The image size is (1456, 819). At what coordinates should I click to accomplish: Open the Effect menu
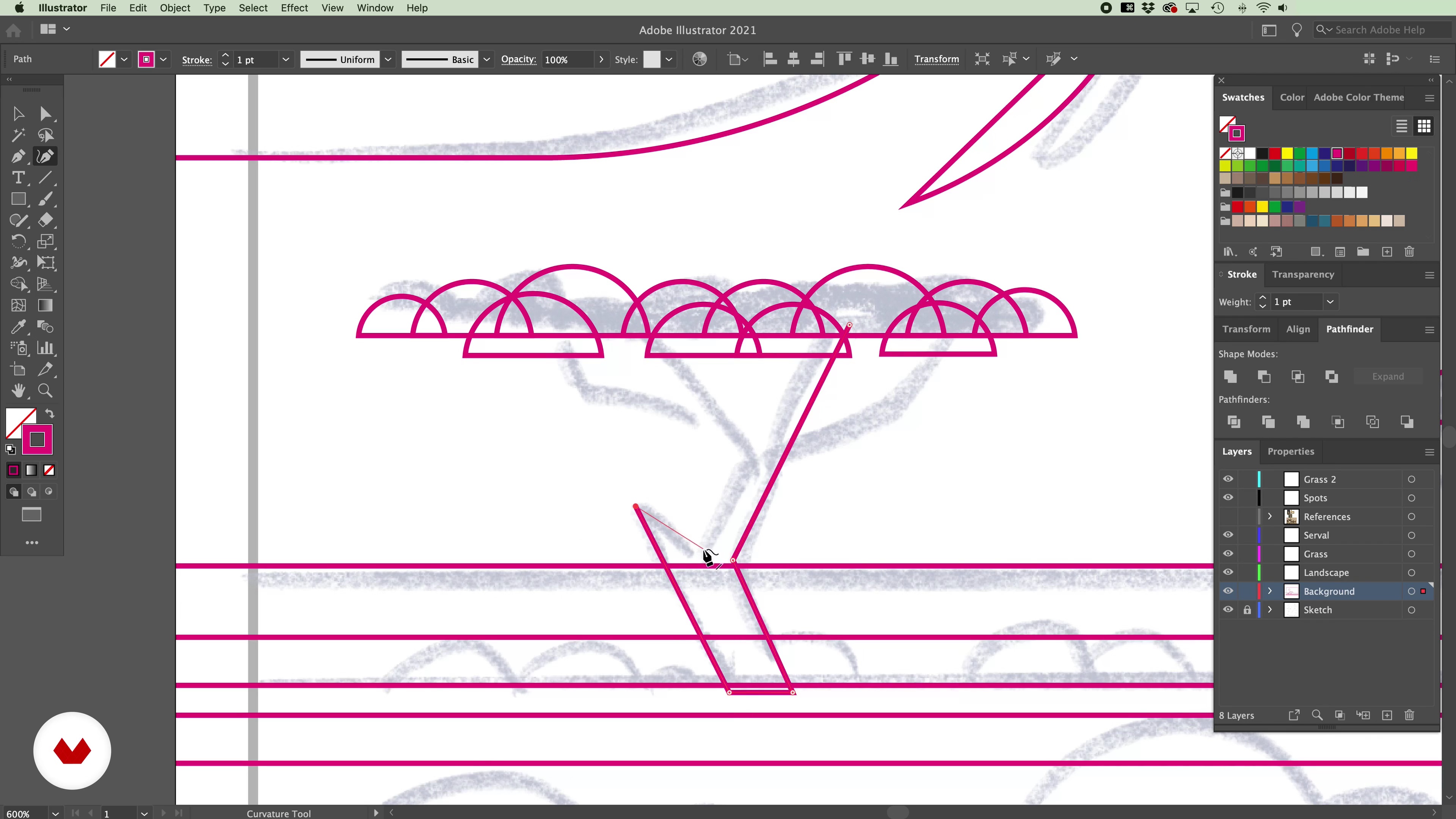[x=295, y=8]
